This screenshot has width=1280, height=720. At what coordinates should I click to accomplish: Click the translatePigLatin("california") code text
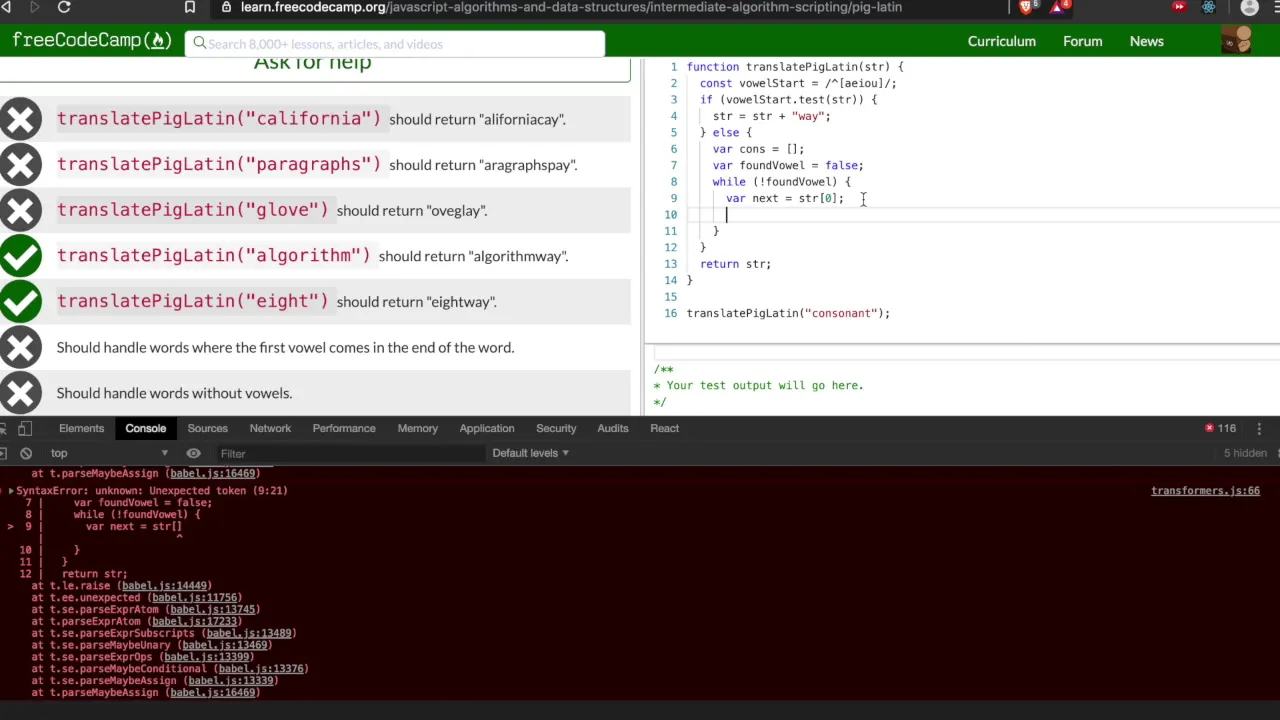coord(219,118)
